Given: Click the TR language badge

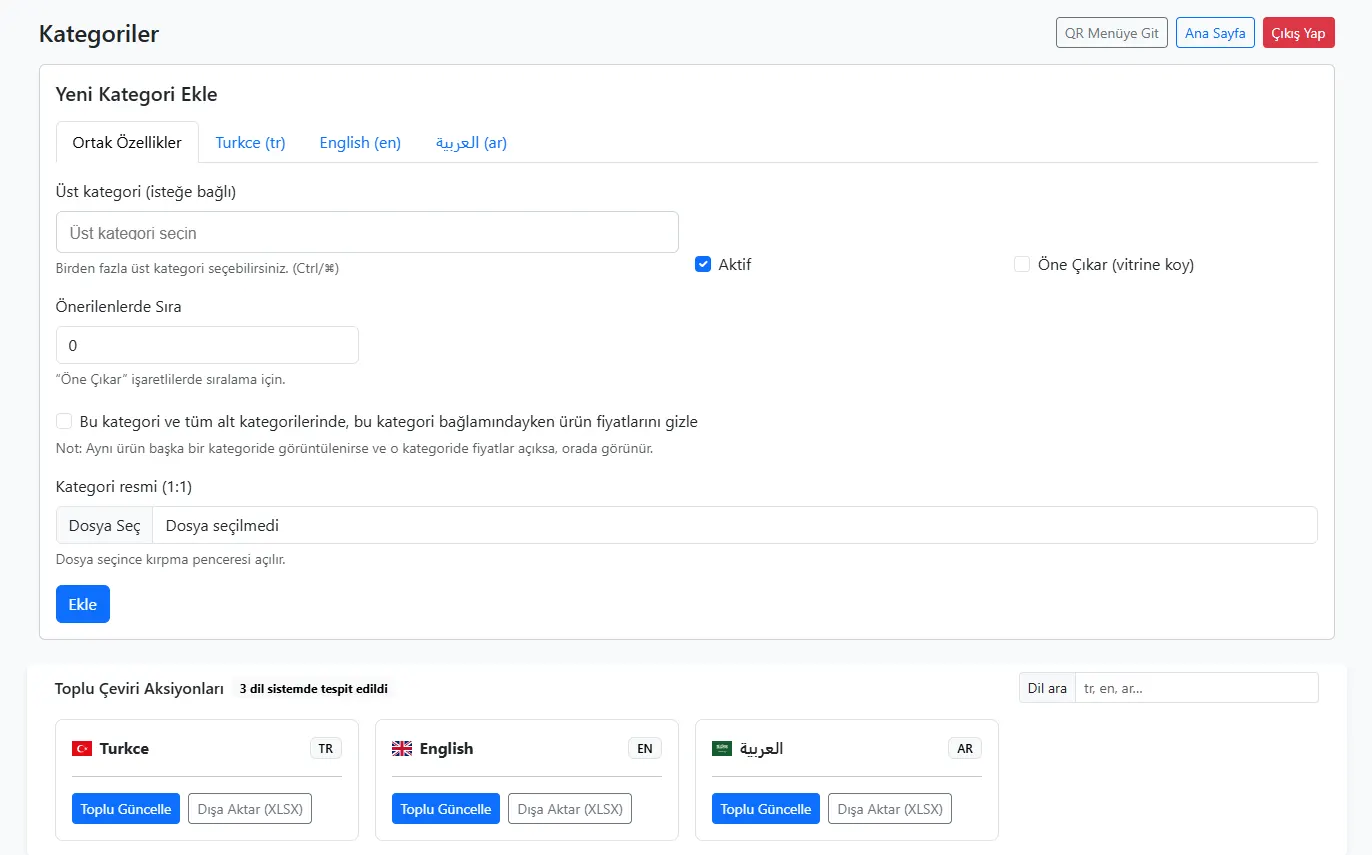Looking at the screenshot, I should [326, 748].
